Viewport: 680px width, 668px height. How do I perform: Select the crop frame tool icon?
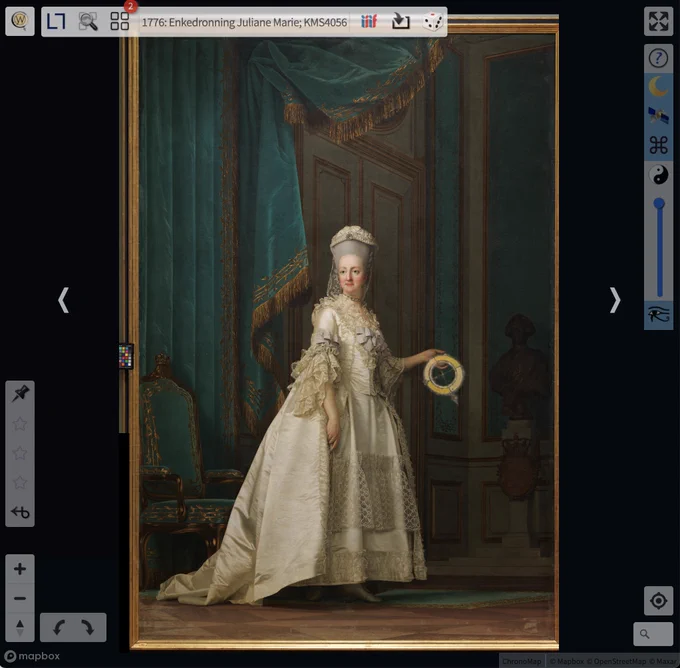(x=56, y=21)
